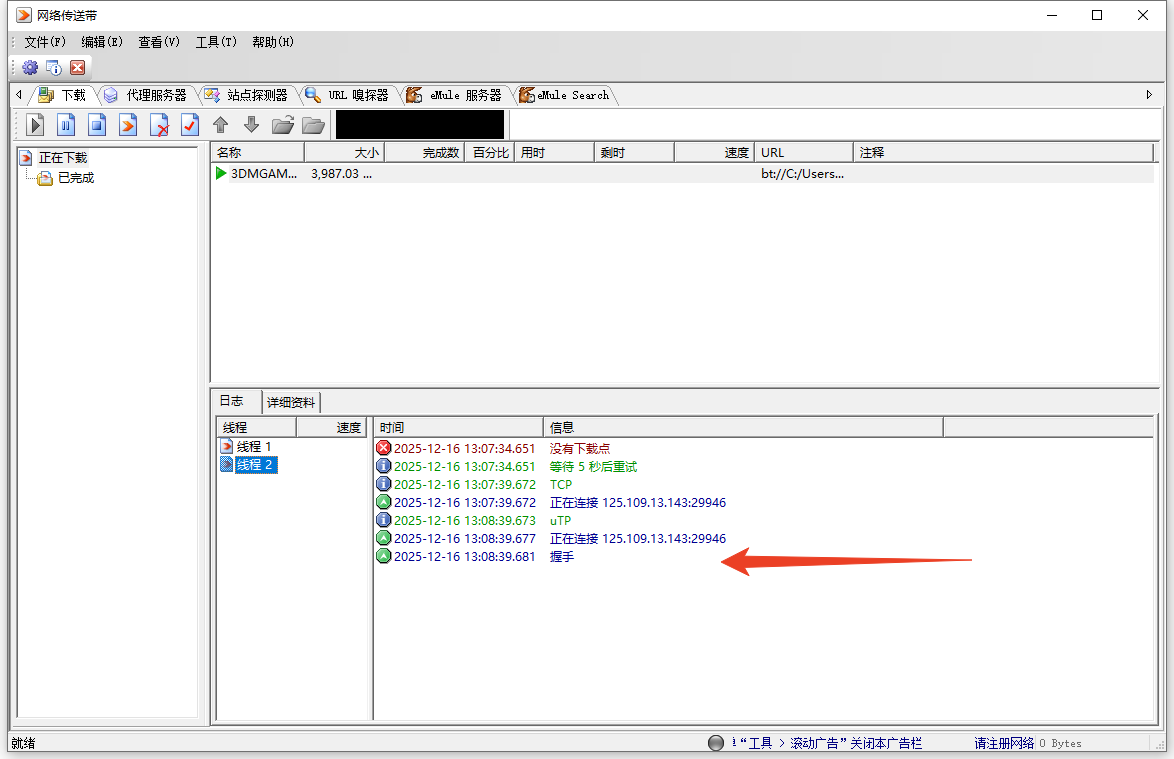
Task: Click the red X icon beside the gear
Action: (x=77, y=68)
